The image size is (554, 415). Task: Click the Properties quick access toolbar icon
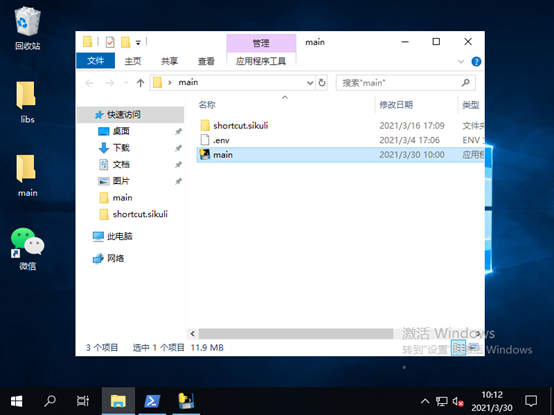coord(110,42)
